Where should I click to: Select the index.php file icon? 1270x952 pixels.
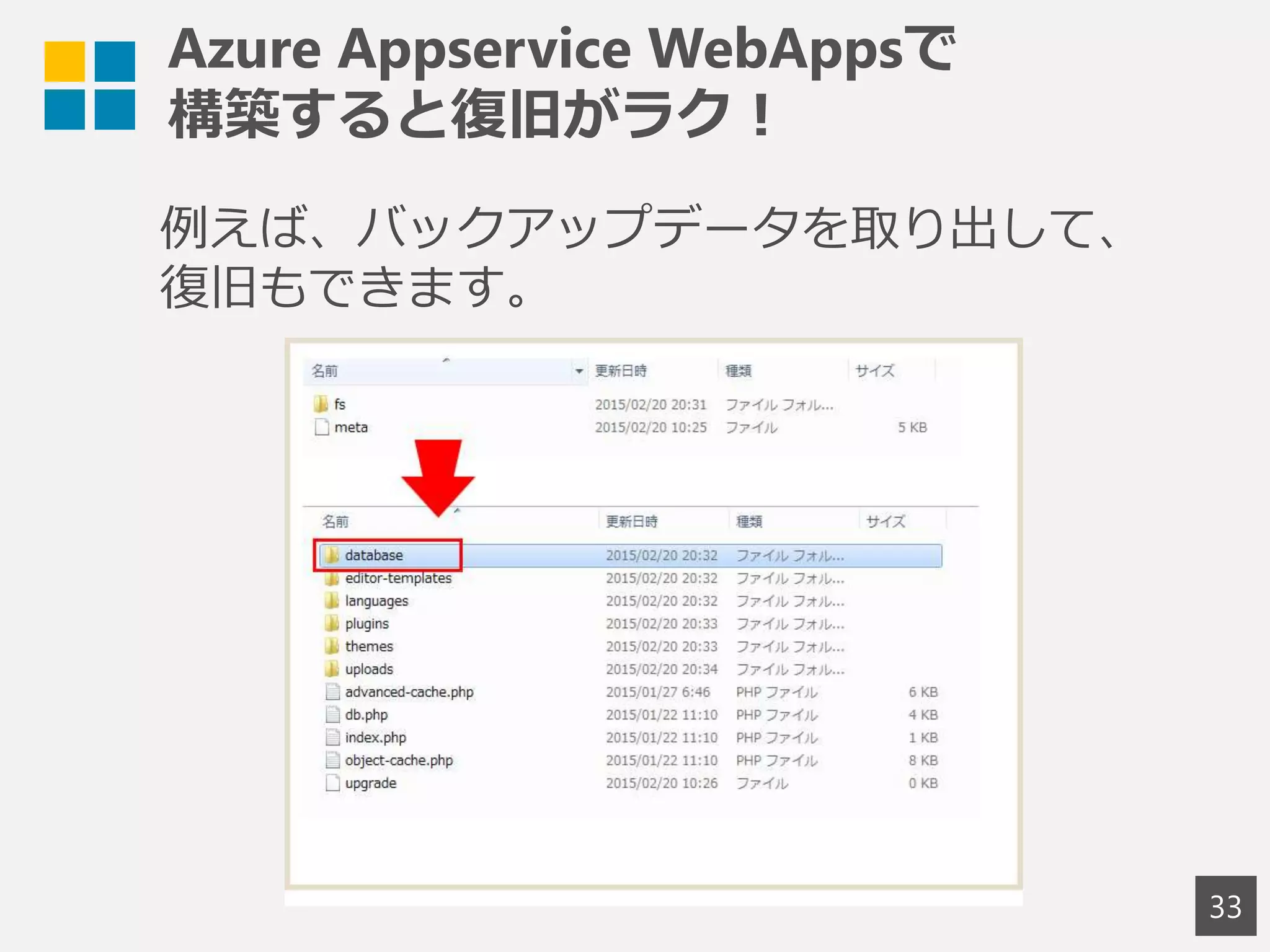pos(332,738)
